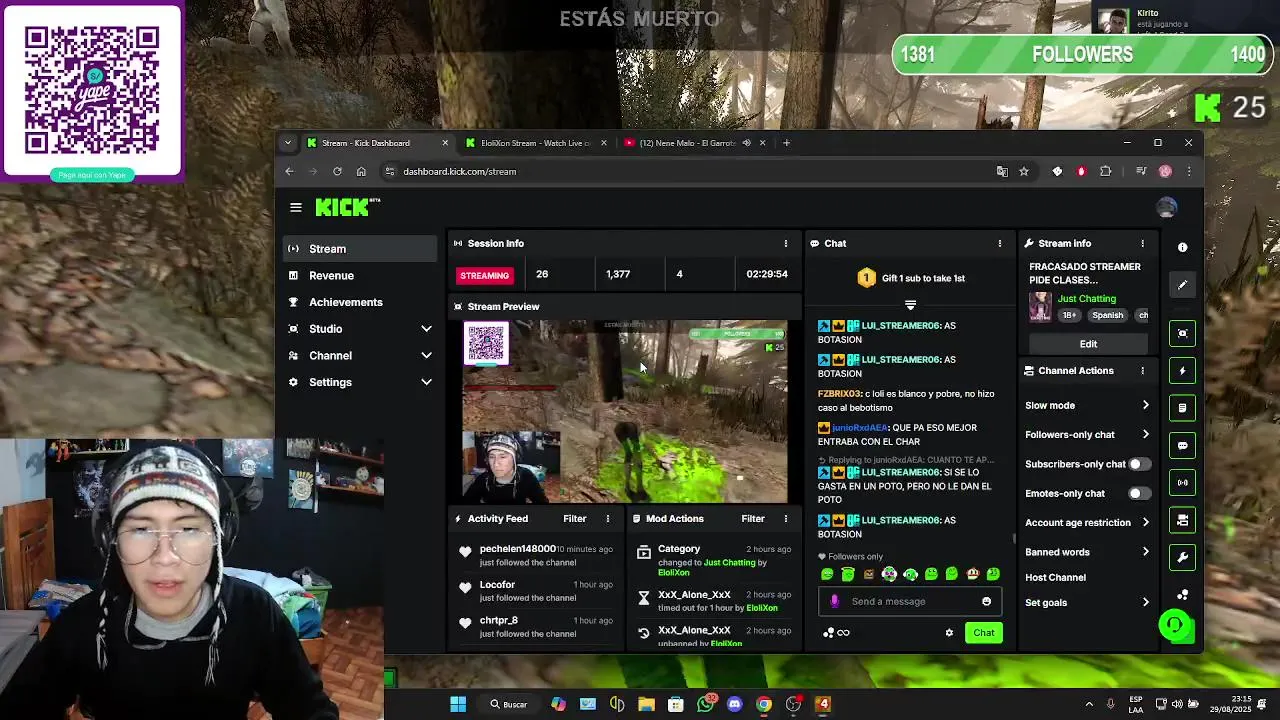Viewport: 1280px width, 720px height.
Task: Open WhatsApp from the taskbar
Action: click(705, 704)
